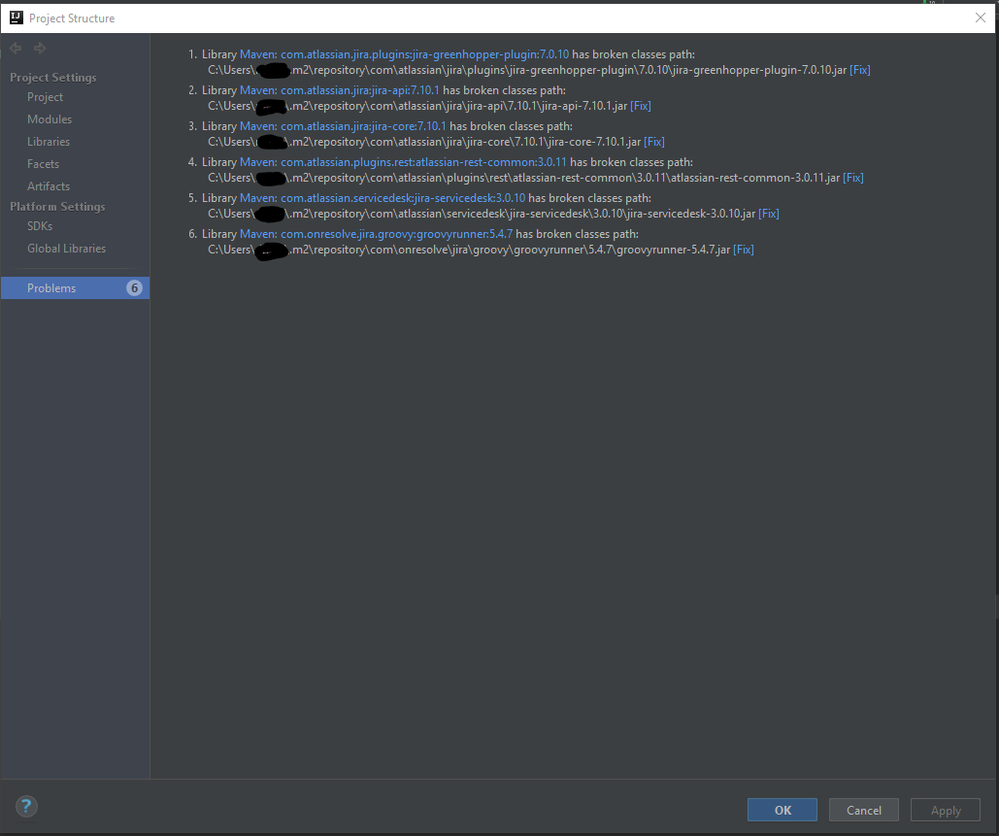Click Fix for jira-api-7.10.1.jar

point(640,106)
